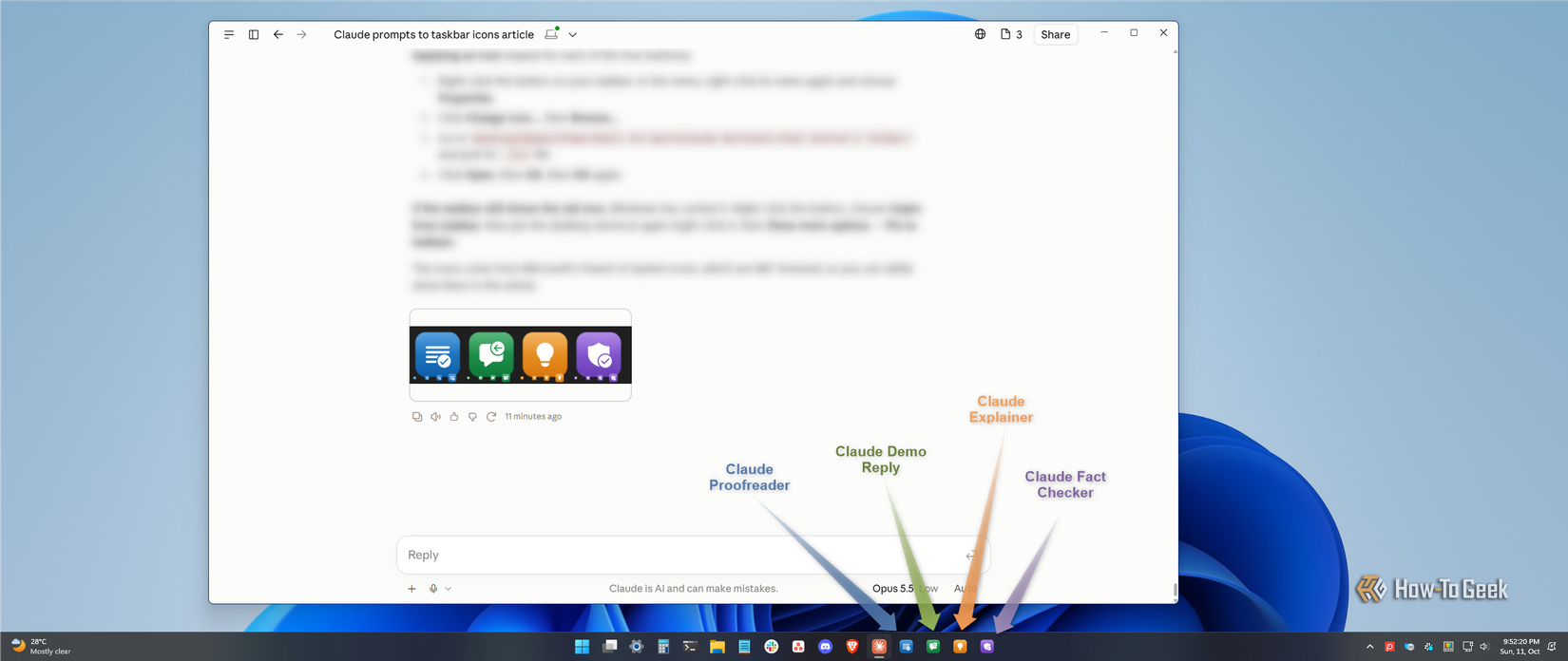The image size is (1568, 661).
Task: Toggle the sidebar panel icon
Action: [x=254, y=34]
